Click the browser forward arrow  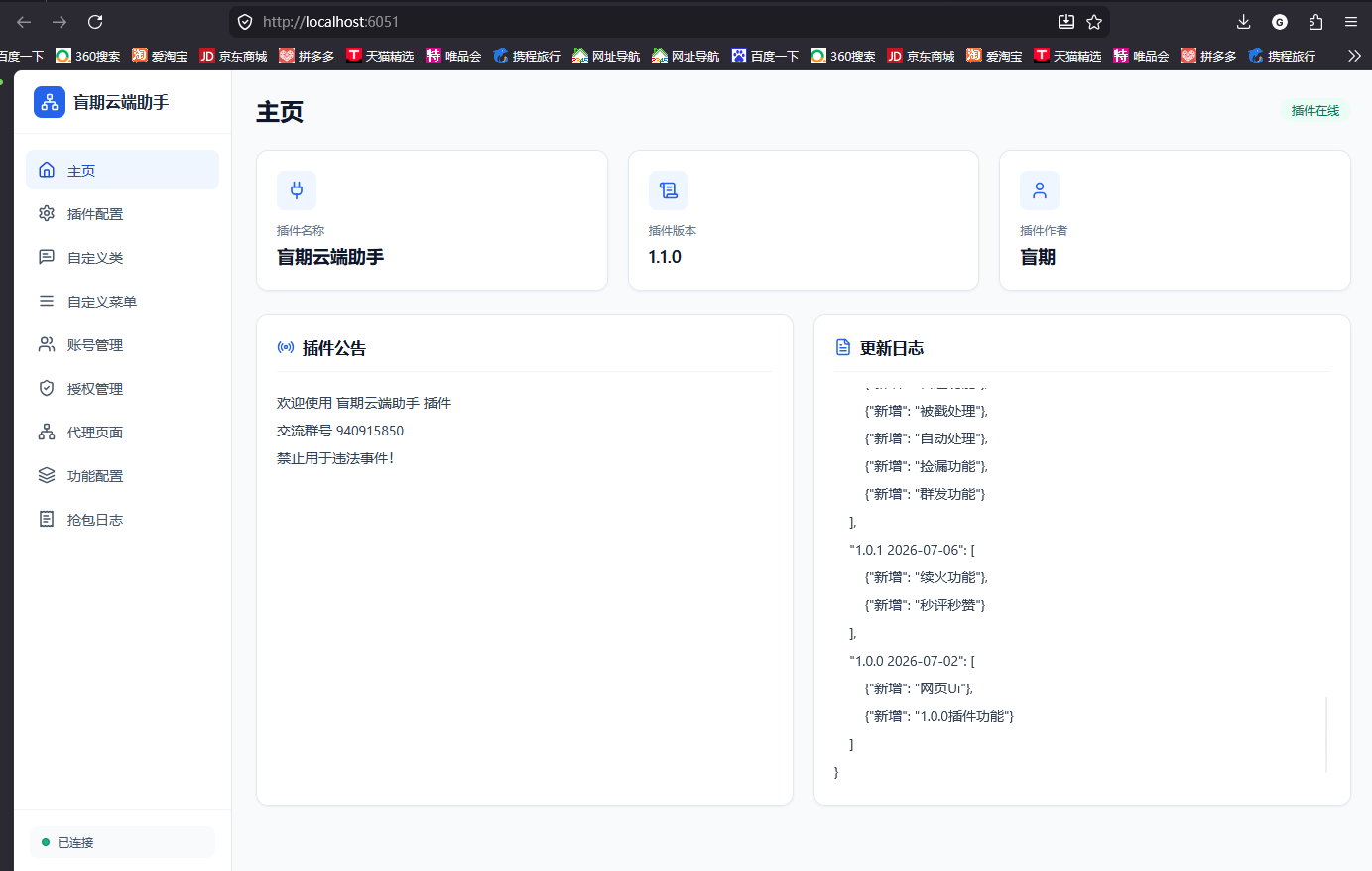[60, 22]
